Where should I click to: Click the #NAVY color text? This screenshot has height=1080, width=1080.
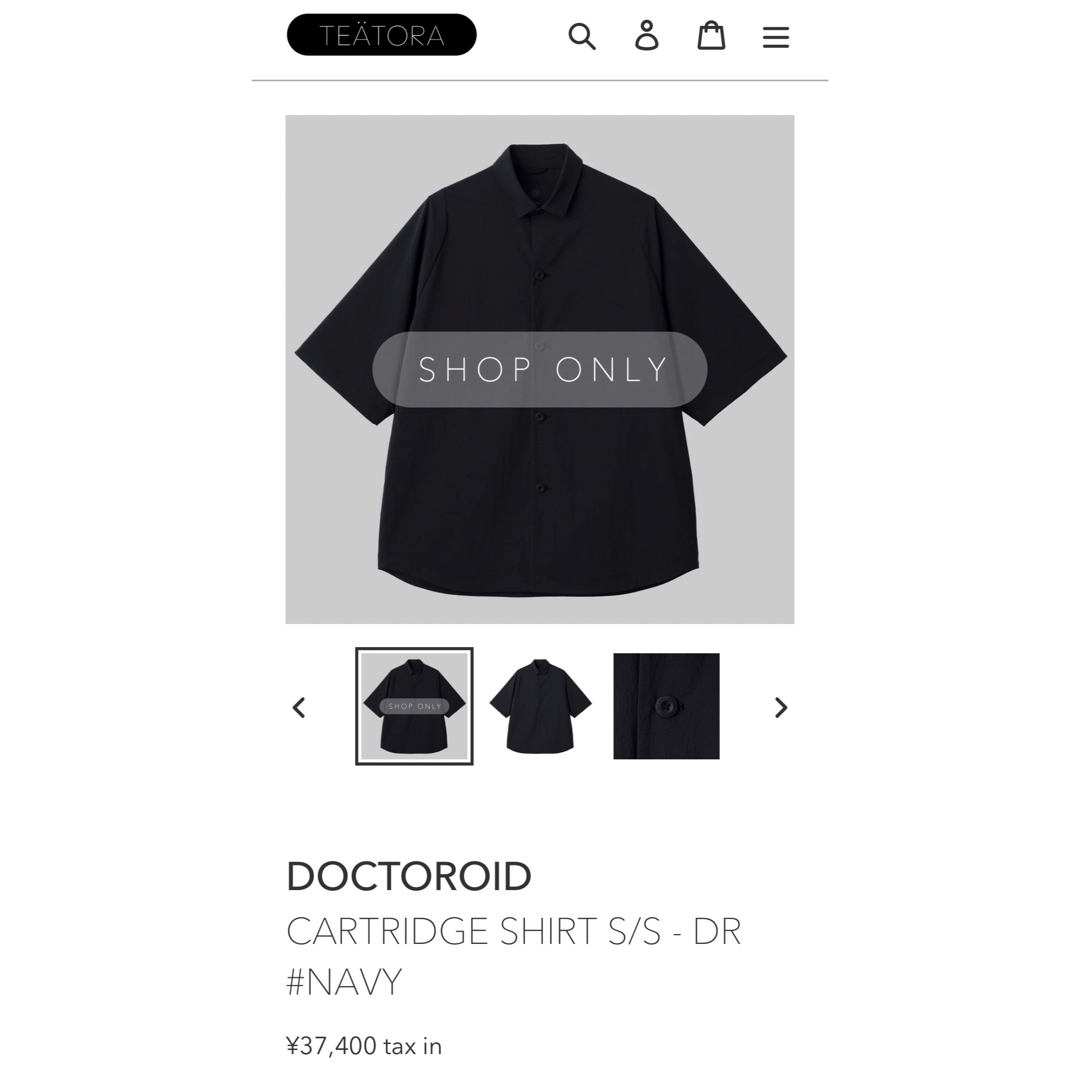pos(344,982)
